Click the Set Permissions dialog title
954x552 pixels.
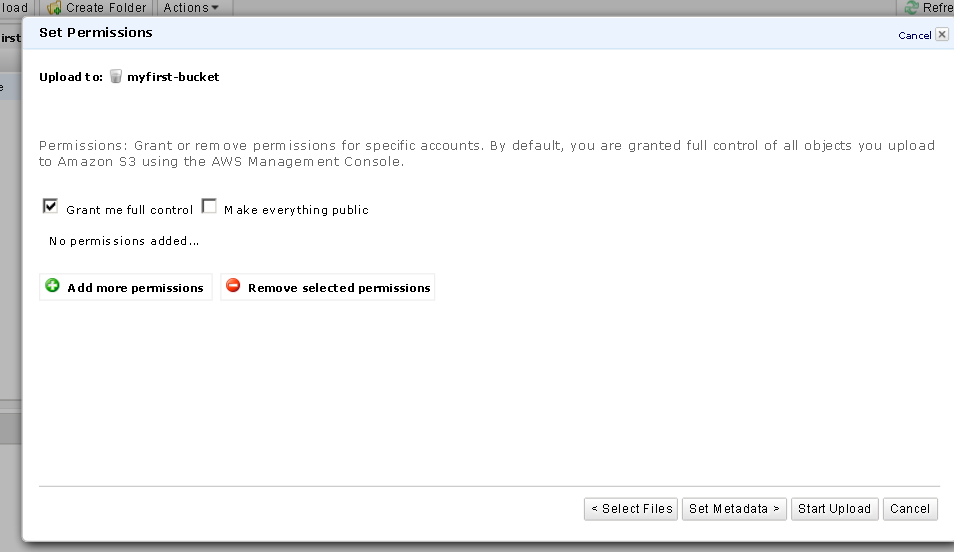96,33
